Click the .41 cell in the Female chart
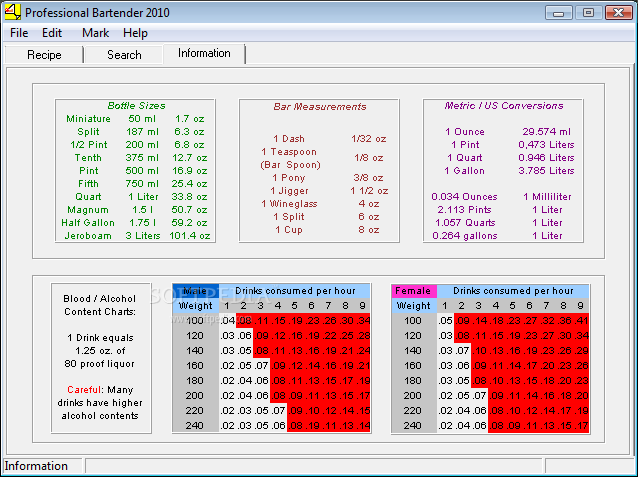This screenshot has width=638, height=477. click(581, 321)
